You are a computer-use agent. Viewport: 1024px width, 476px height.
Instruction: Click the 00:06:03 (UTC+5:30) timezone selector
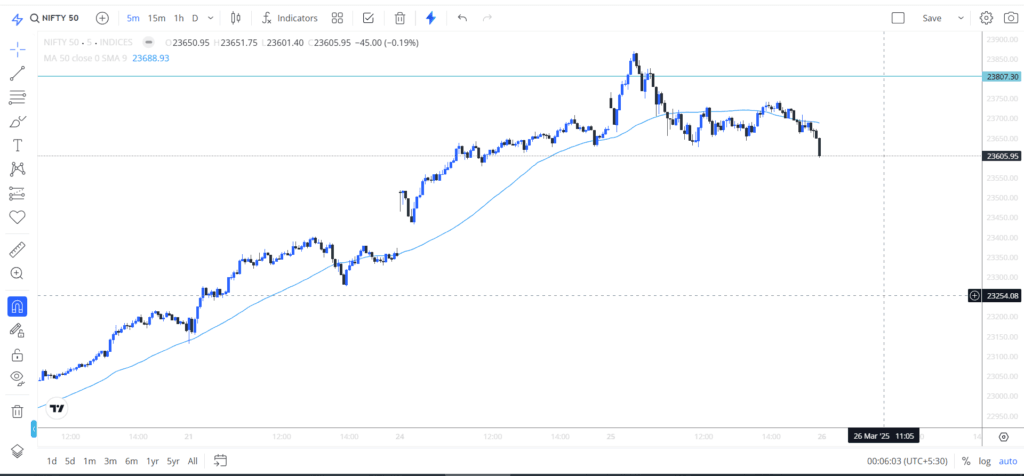coord(907,461)
